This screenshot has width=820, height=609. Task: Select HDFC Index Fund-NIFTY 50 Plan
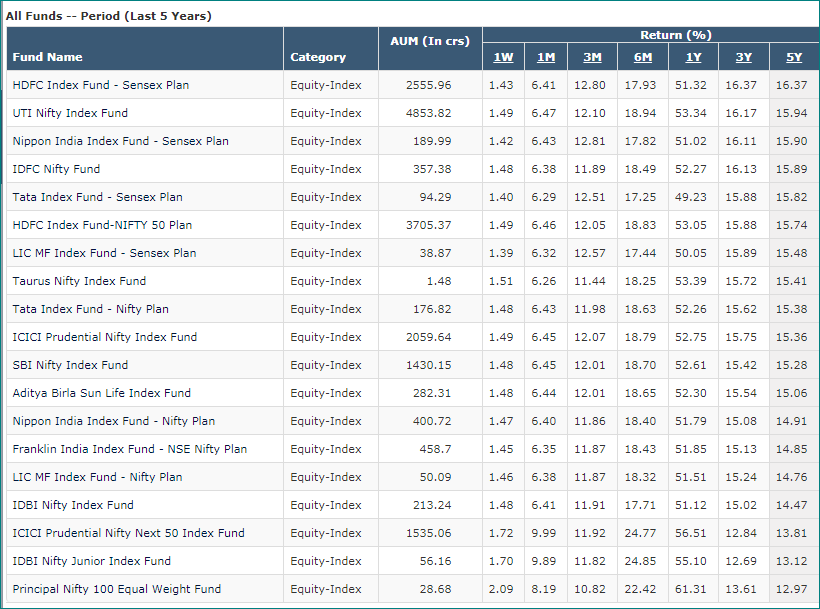(102, 225)
